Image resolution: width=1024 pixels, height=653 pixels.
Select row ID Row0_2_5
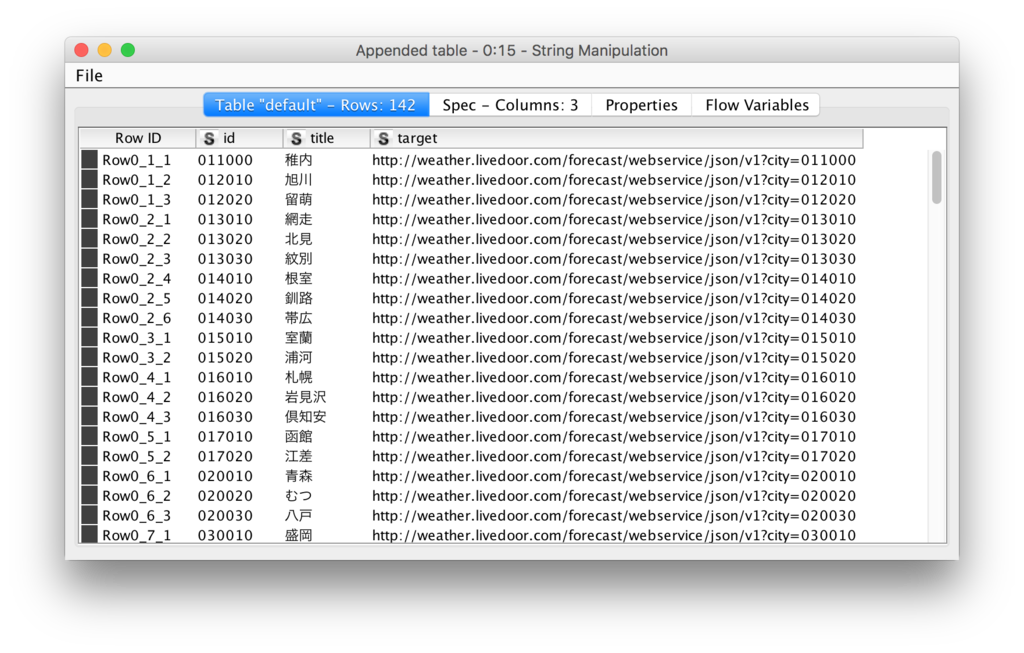(136, 298)
